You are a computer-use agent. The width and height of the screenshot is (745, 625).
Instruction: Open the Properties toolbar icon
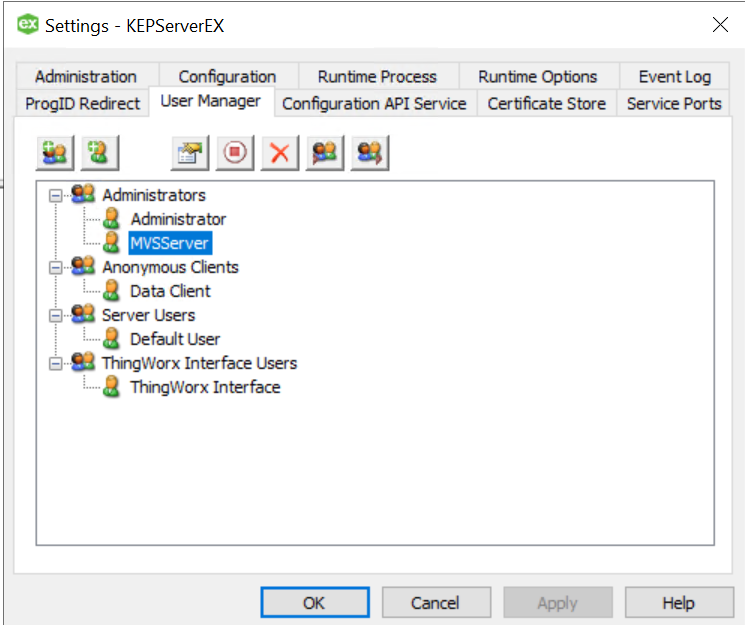pyautogui.click(x=190, y=153)
